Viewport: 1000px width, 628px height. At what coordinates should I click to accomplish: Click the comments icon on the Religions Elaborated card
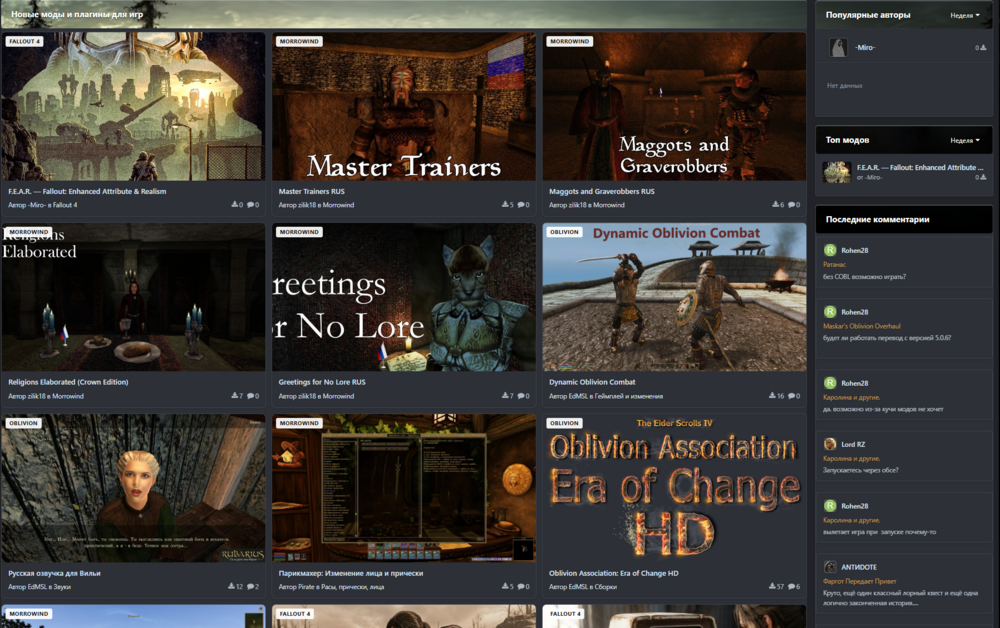[250, 396]
